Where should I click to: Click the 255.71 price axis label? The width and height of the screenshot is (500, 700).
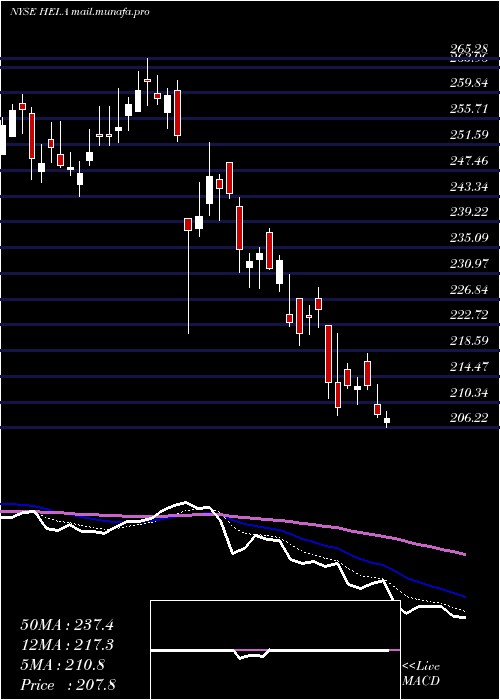[469, 108]
